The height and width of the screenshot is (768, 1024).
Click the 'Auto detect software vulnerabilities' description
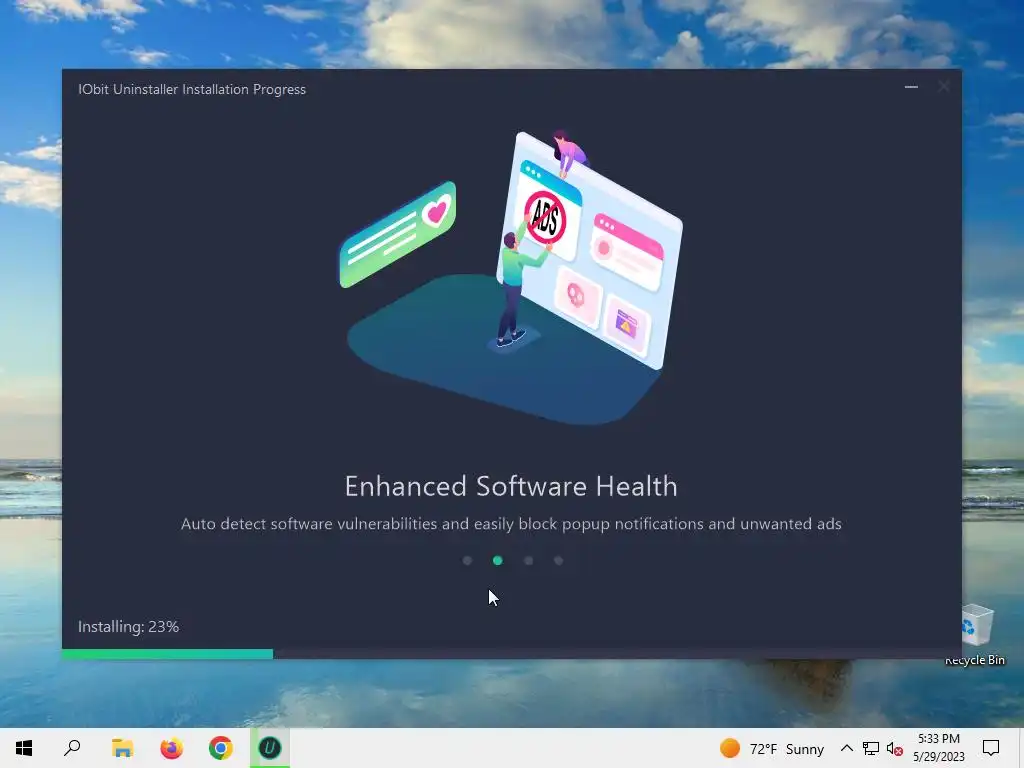tap(511, 524)
